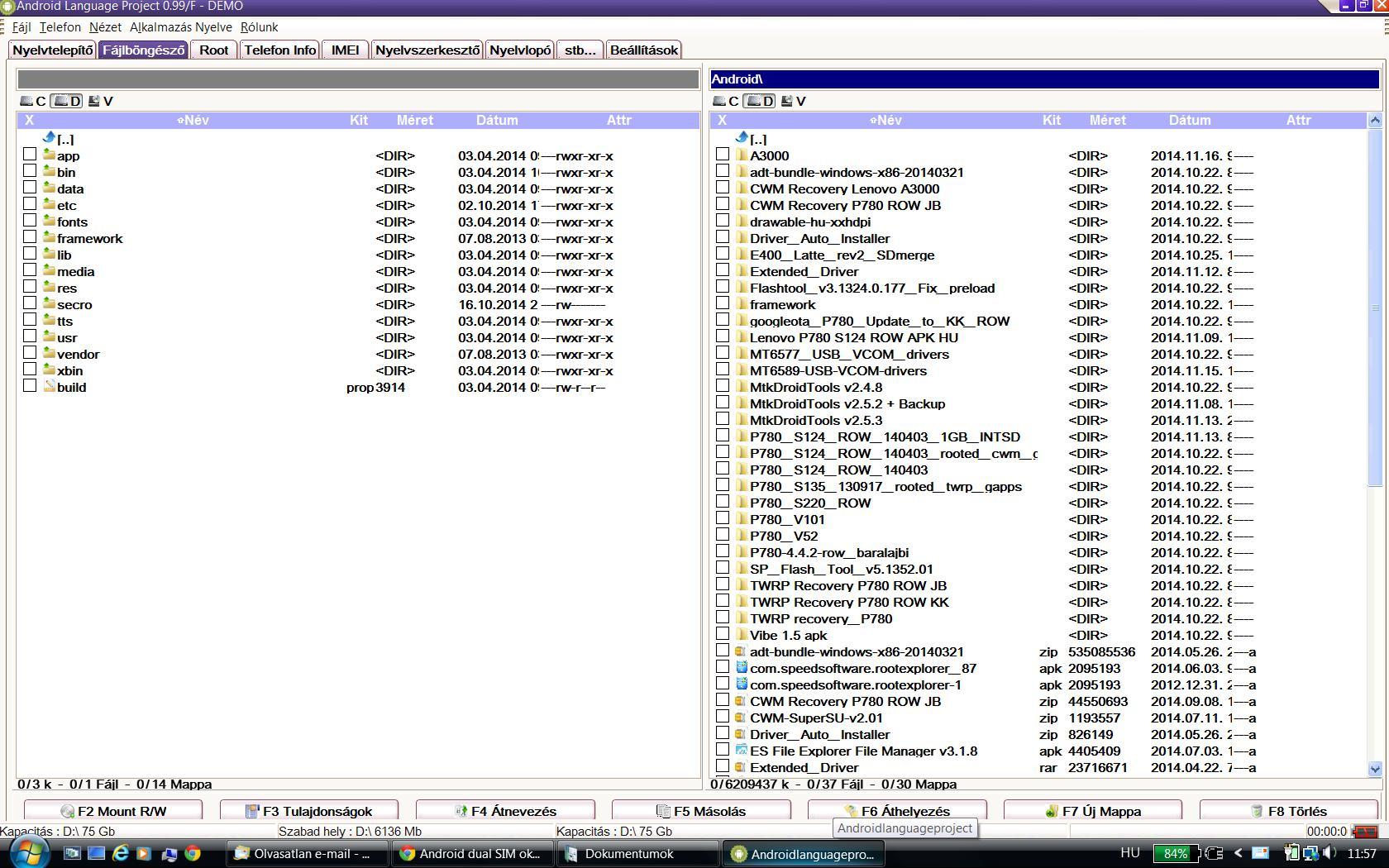Image resolution: width=1389 pixels, height=868 pixels.
Task: Tick the checkbox for app folder
Action: point(30,155)
